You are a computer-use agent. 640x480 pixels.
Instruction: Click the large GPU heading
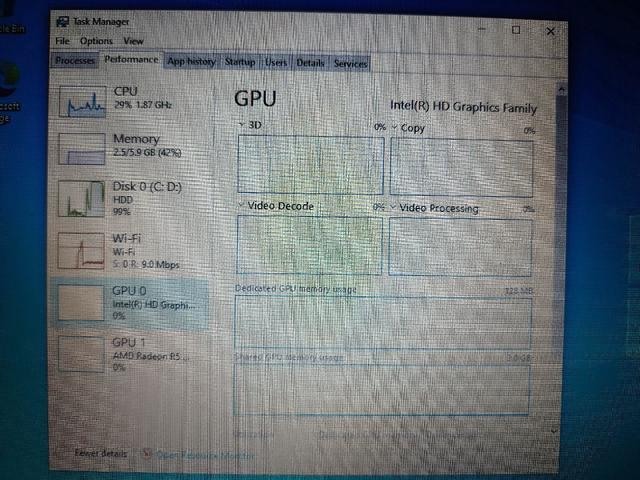pyautogui.click(x=256, y=98)
